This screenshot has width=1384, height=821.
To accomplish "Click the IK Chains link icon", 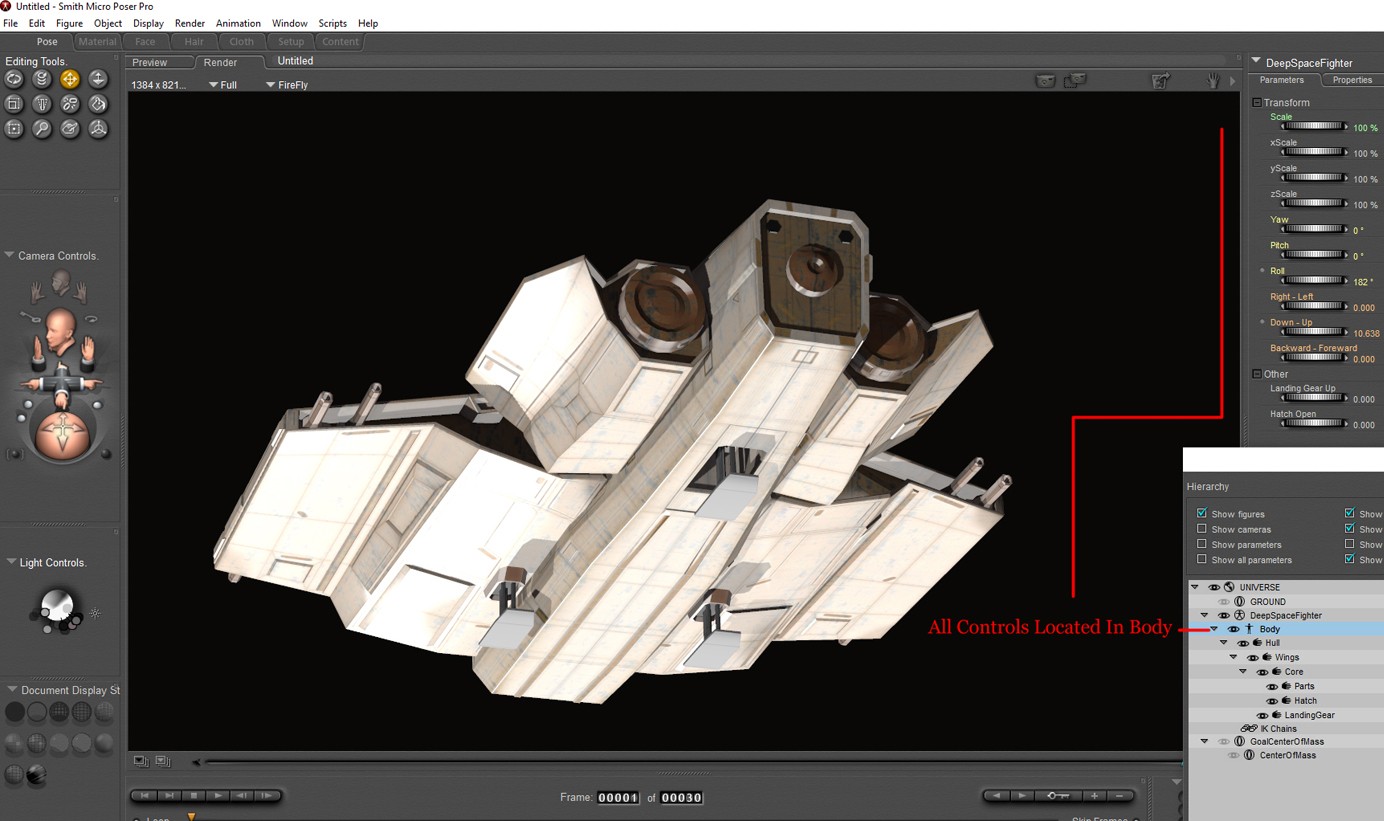I will (1249, 729).
